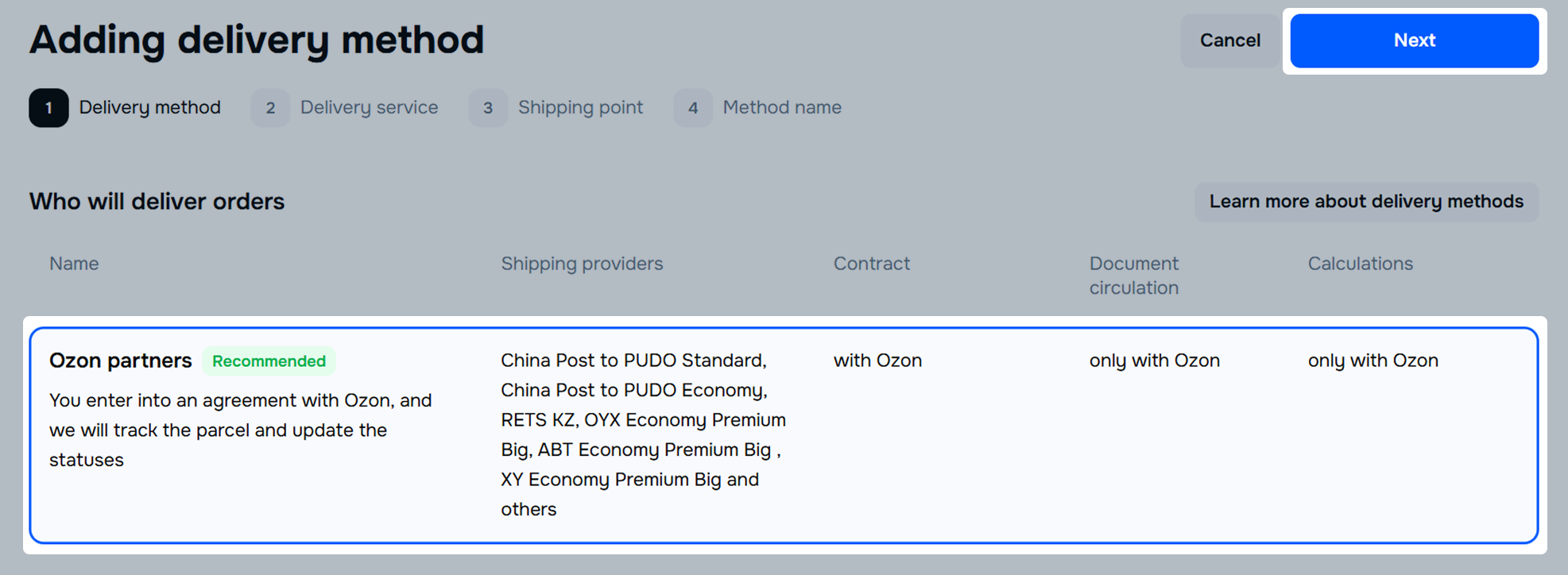Click the step 4 number badge
Image resolution: width=1568 pixels, height=575 pixels.
(693, 108)
